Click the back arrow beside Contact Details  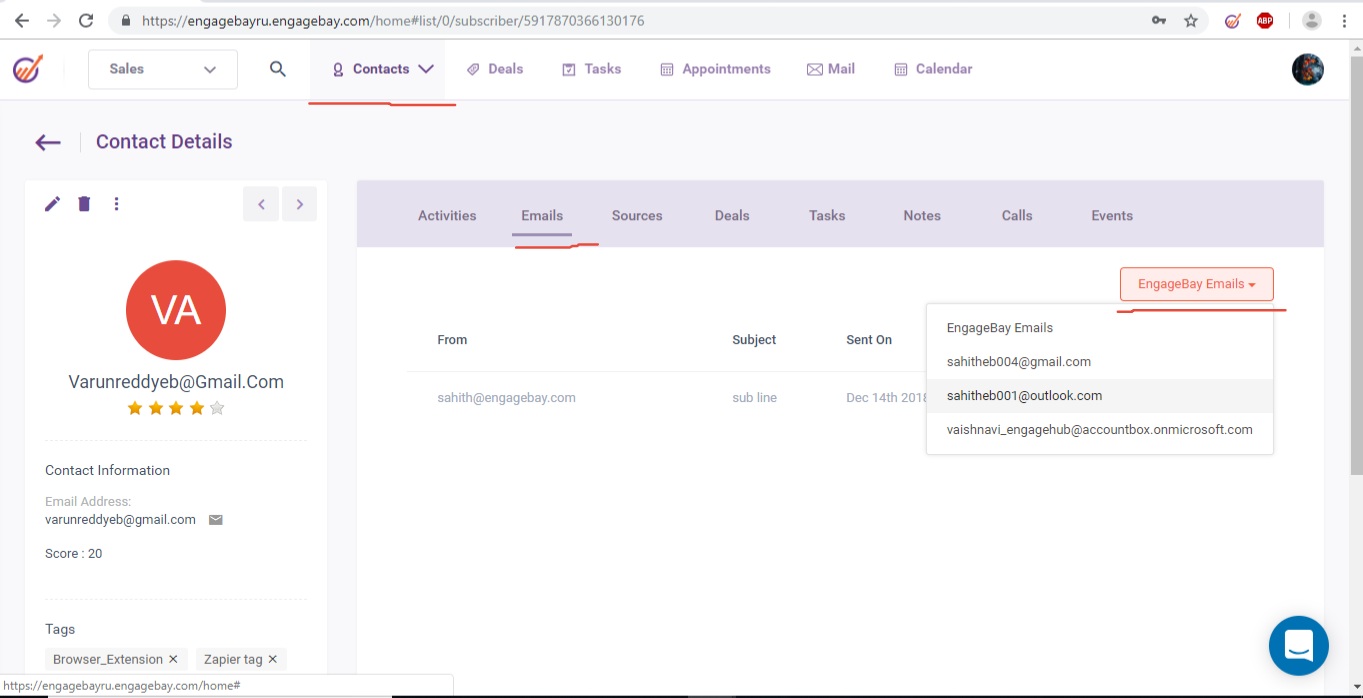[48, 142]
